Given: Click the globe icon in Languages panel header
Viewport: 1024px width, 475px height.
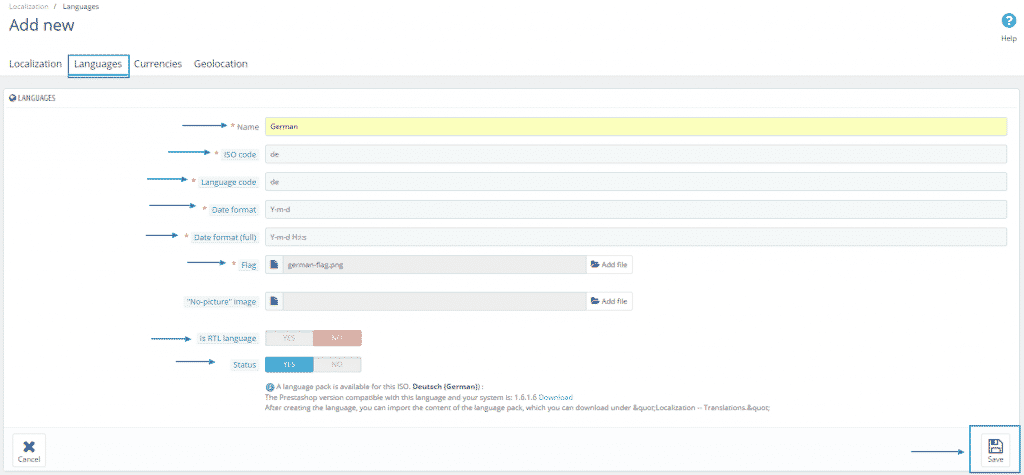Looking at the screenshot, I should (x=13, y=98).
